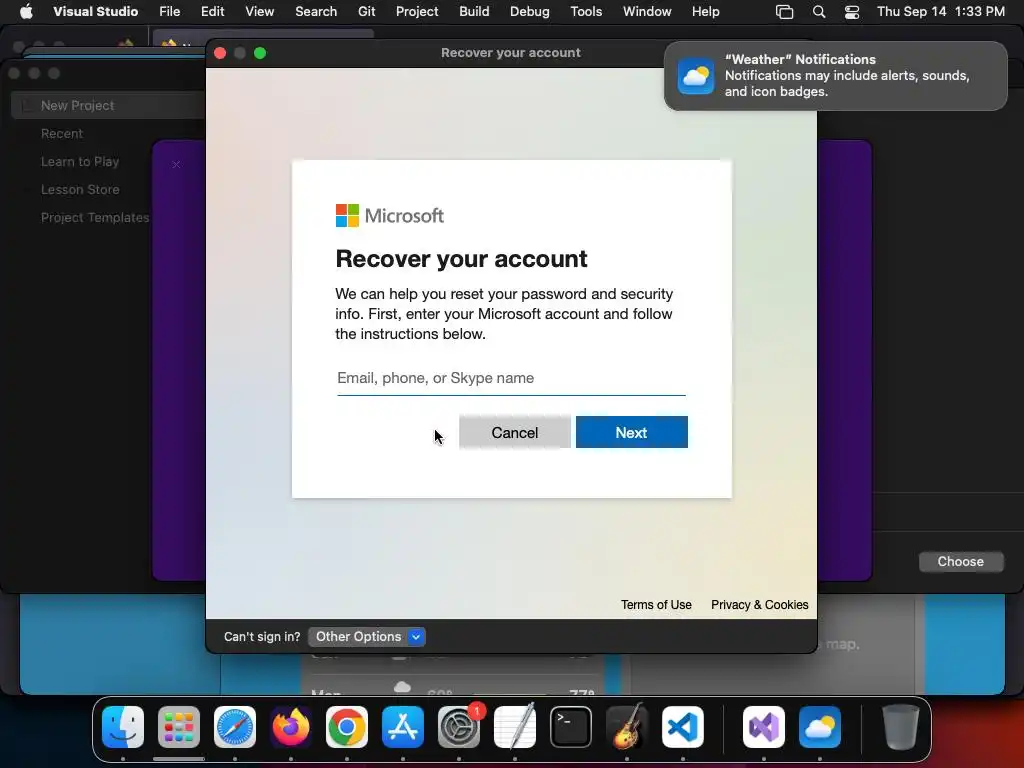Close the purple panel with X

pos(176,165)
